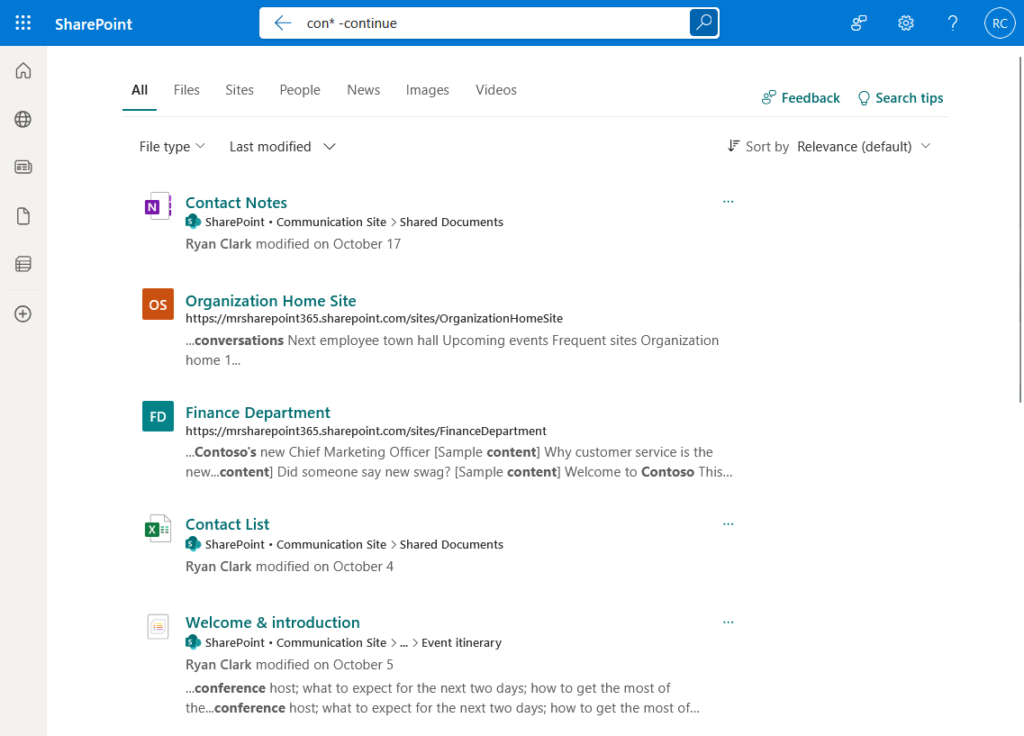Switch to the Images tab

coord(427,90)
